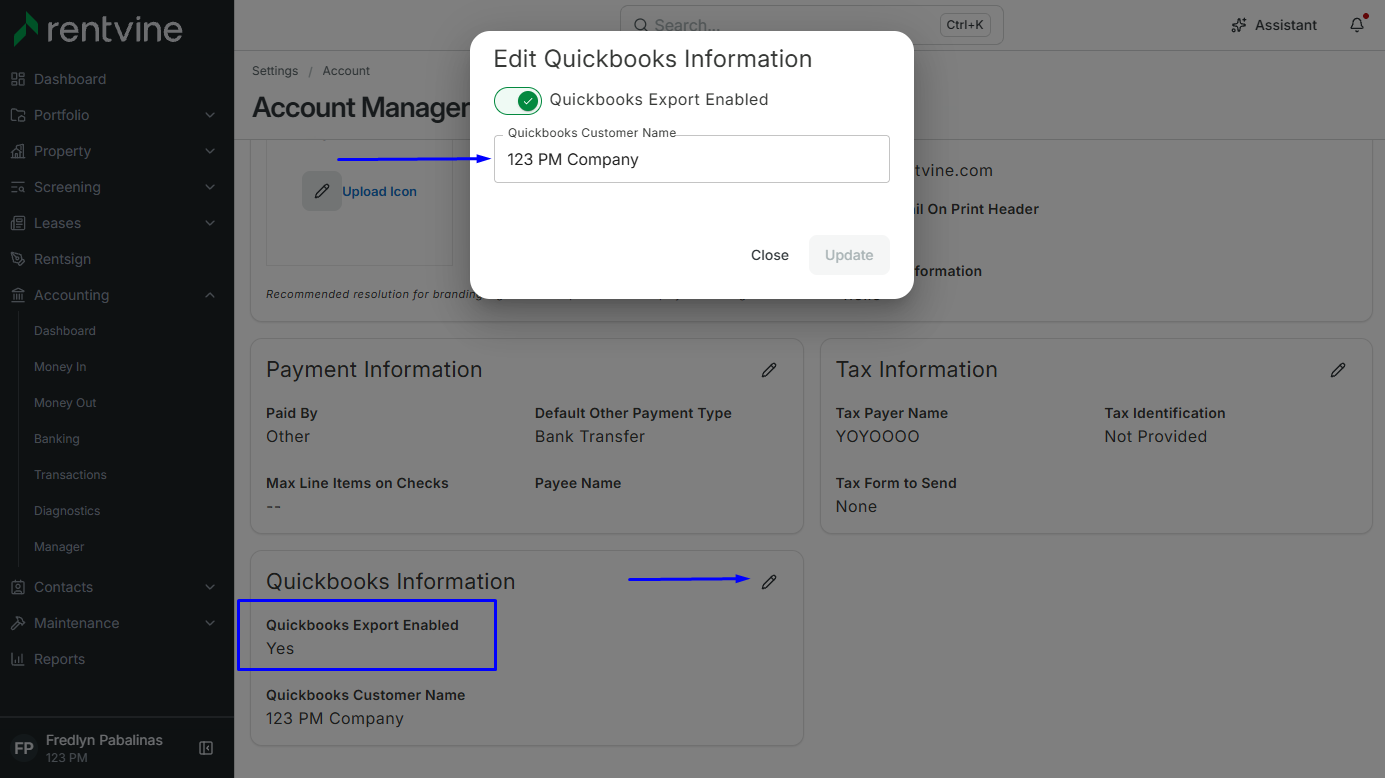This screenshot has width=1385, height=778.
Task: Click the Rentvine logo
Action: point(98,29)
